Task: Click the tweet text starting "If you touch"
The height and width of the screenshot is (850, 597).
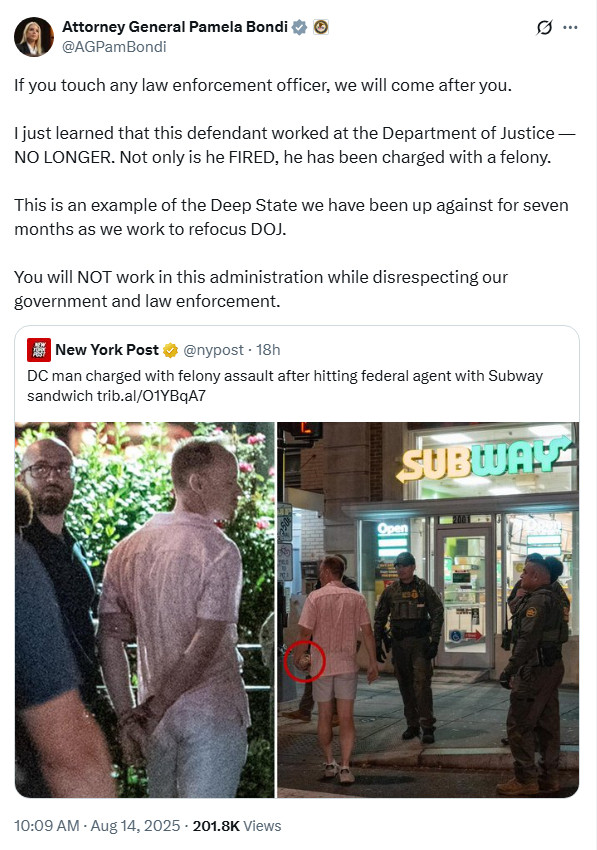Action: click(263, 85)
